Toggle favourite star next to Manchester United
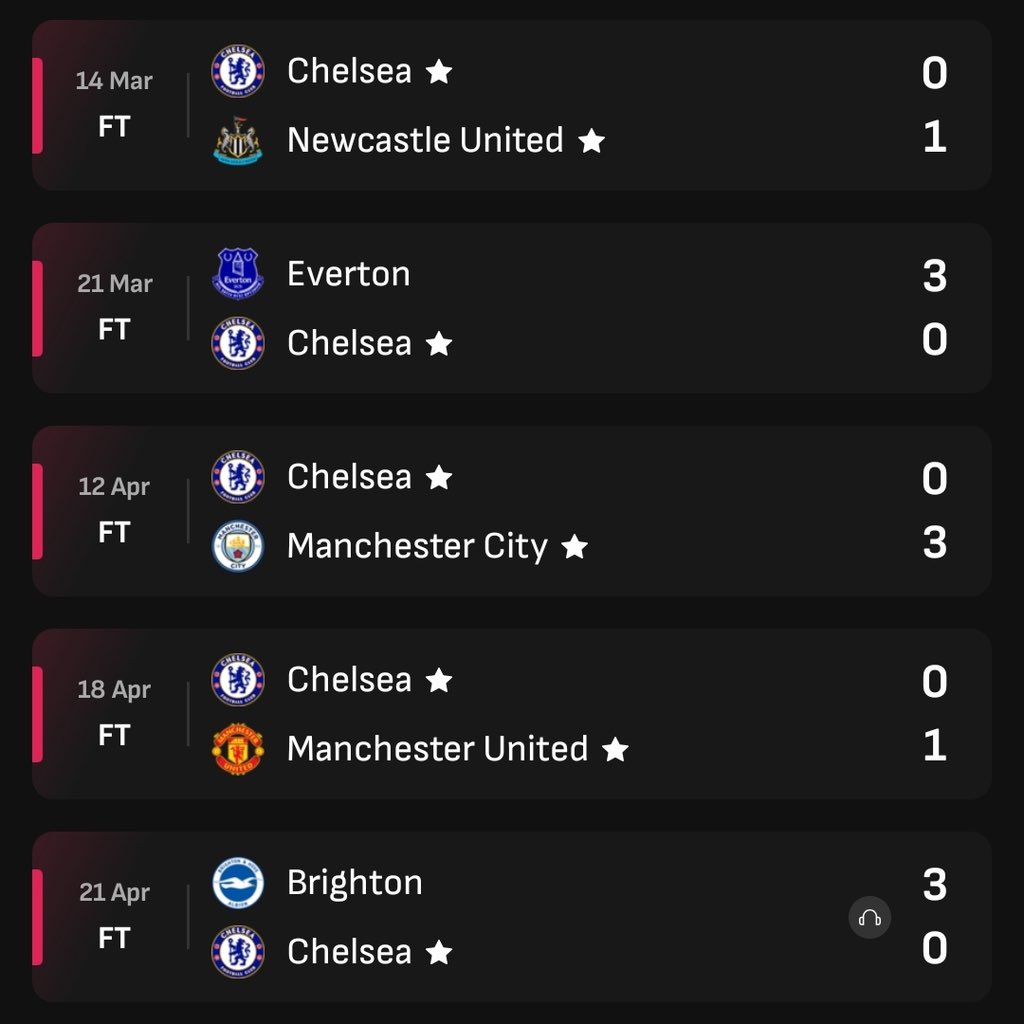 615,749
